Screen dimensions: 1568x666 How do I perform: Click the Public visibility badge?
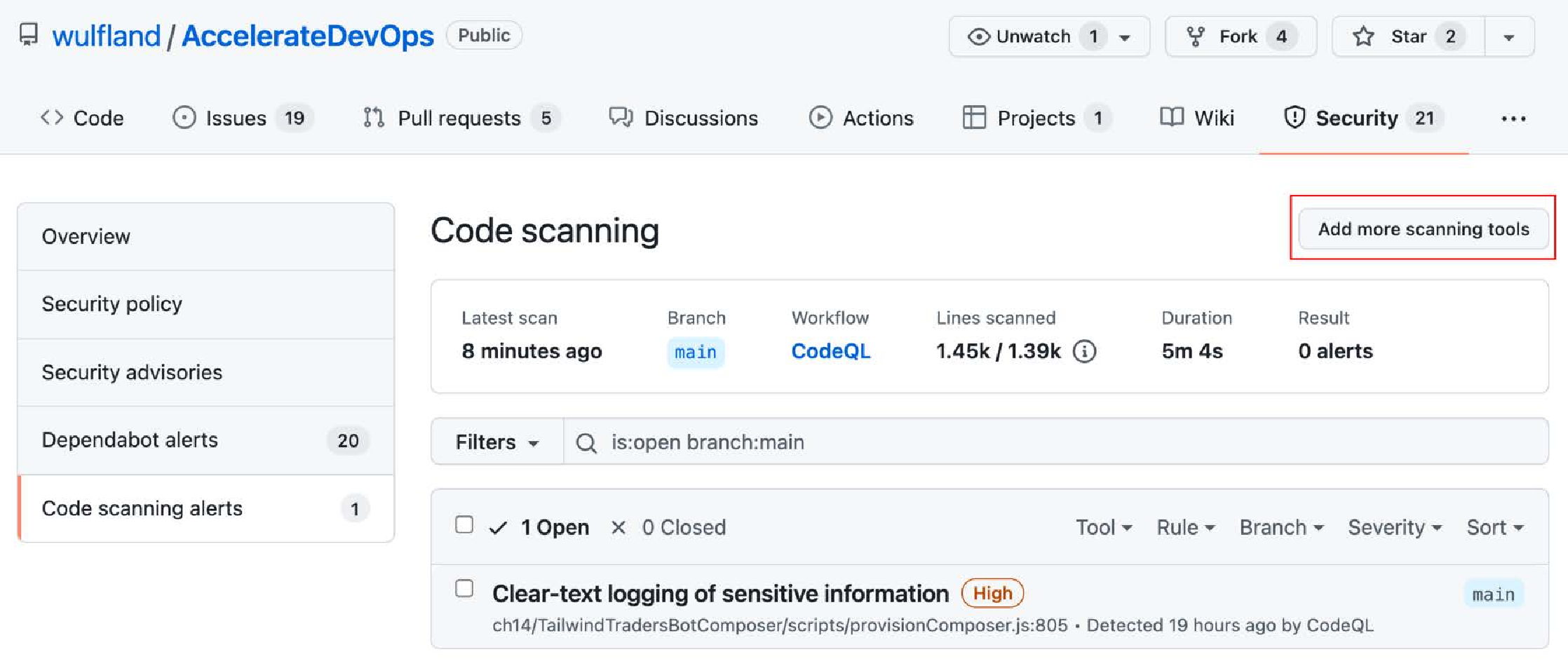[484, 35]
